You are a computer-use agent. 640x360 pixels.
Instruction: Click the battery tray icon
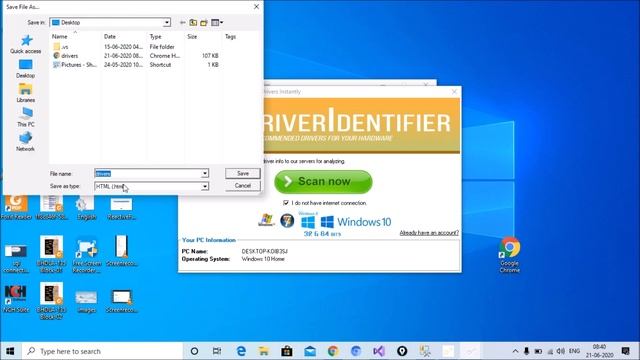538,351
